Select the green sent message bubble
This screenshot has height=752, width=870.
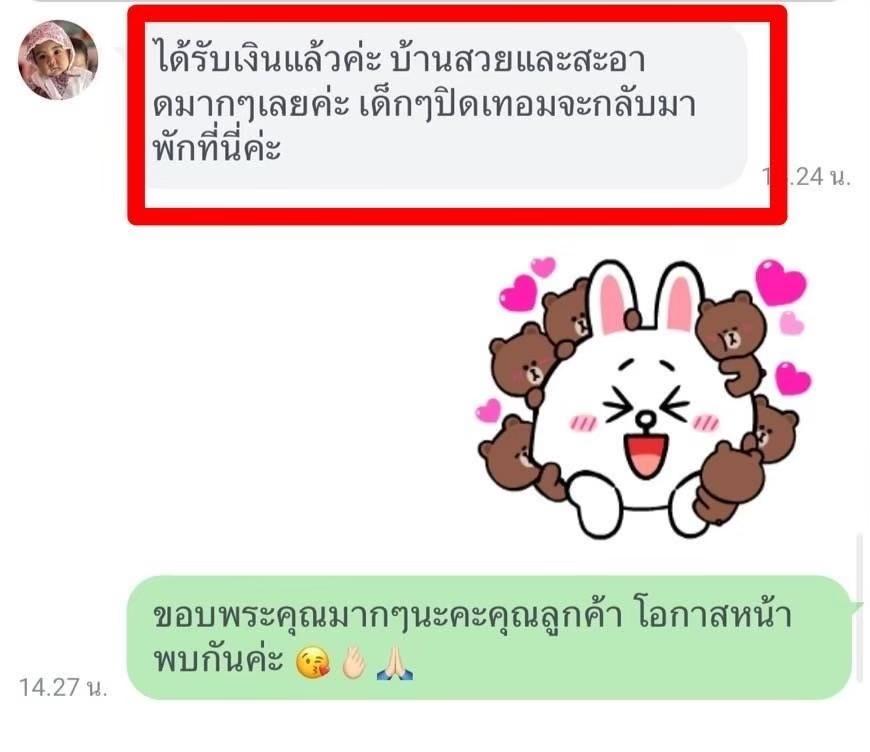(x=488, y=637)
